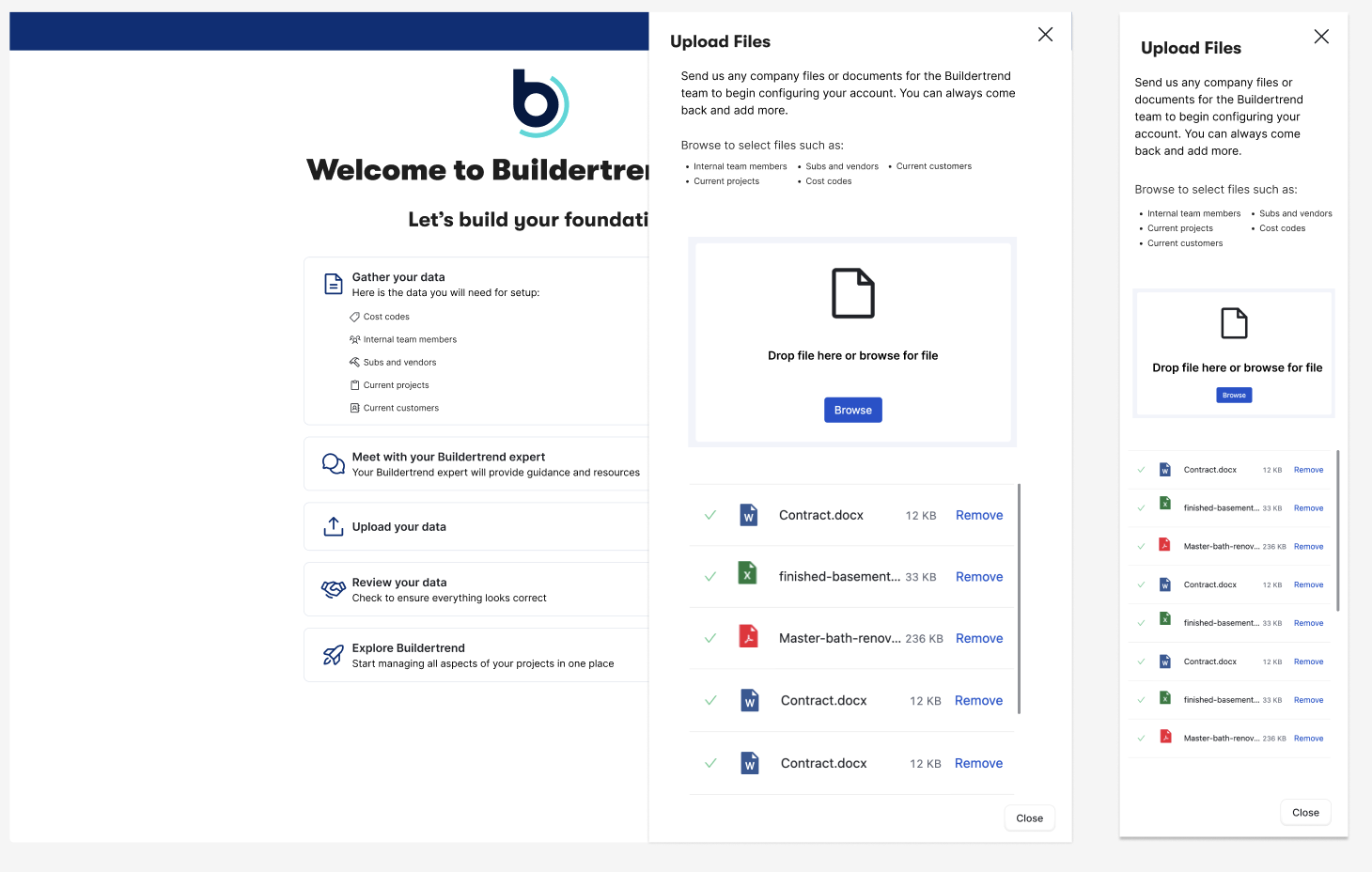Screen dimensions: 1372x872
Task: Click Cost codes bullet in wide panel
Action: coord(828,181)
